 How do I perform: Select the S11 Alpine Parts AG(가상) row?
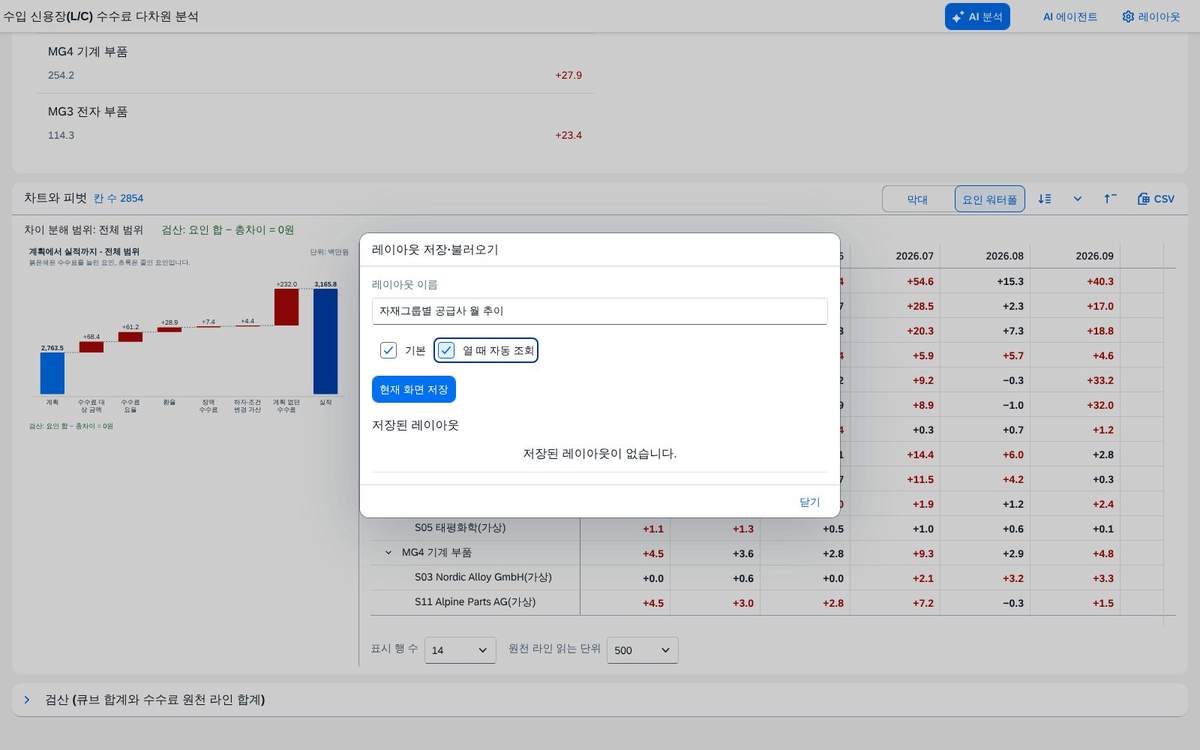click(475, 602)
